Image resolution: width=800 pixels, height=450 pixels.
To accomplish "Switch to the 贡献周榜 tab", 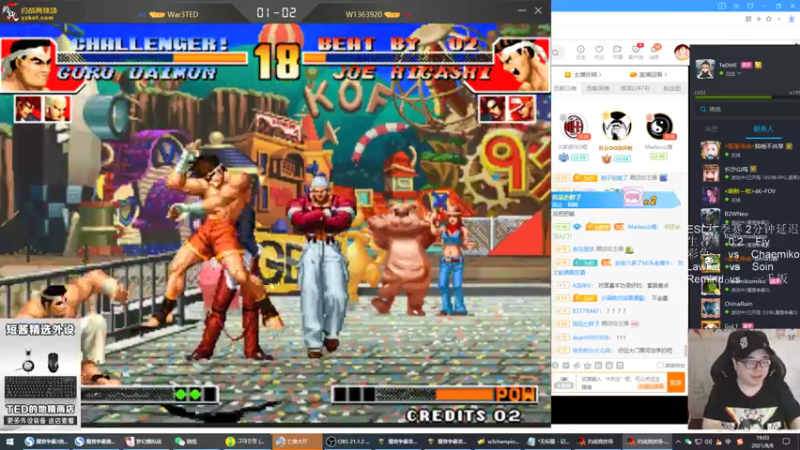I will pyautogui.click(x=597, y=88).
